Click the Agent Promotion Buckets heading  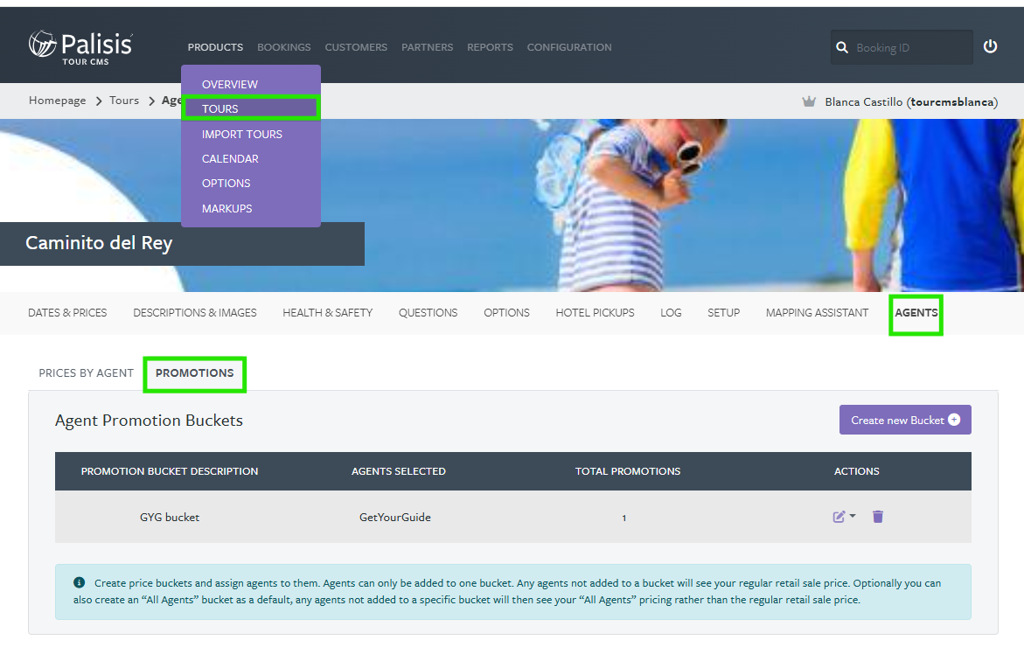(x=149, y=420)
